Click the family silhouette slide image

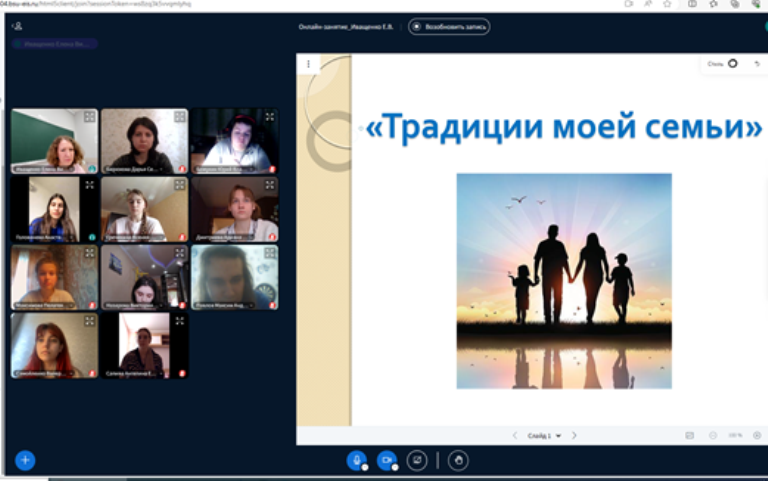point(564,280)
